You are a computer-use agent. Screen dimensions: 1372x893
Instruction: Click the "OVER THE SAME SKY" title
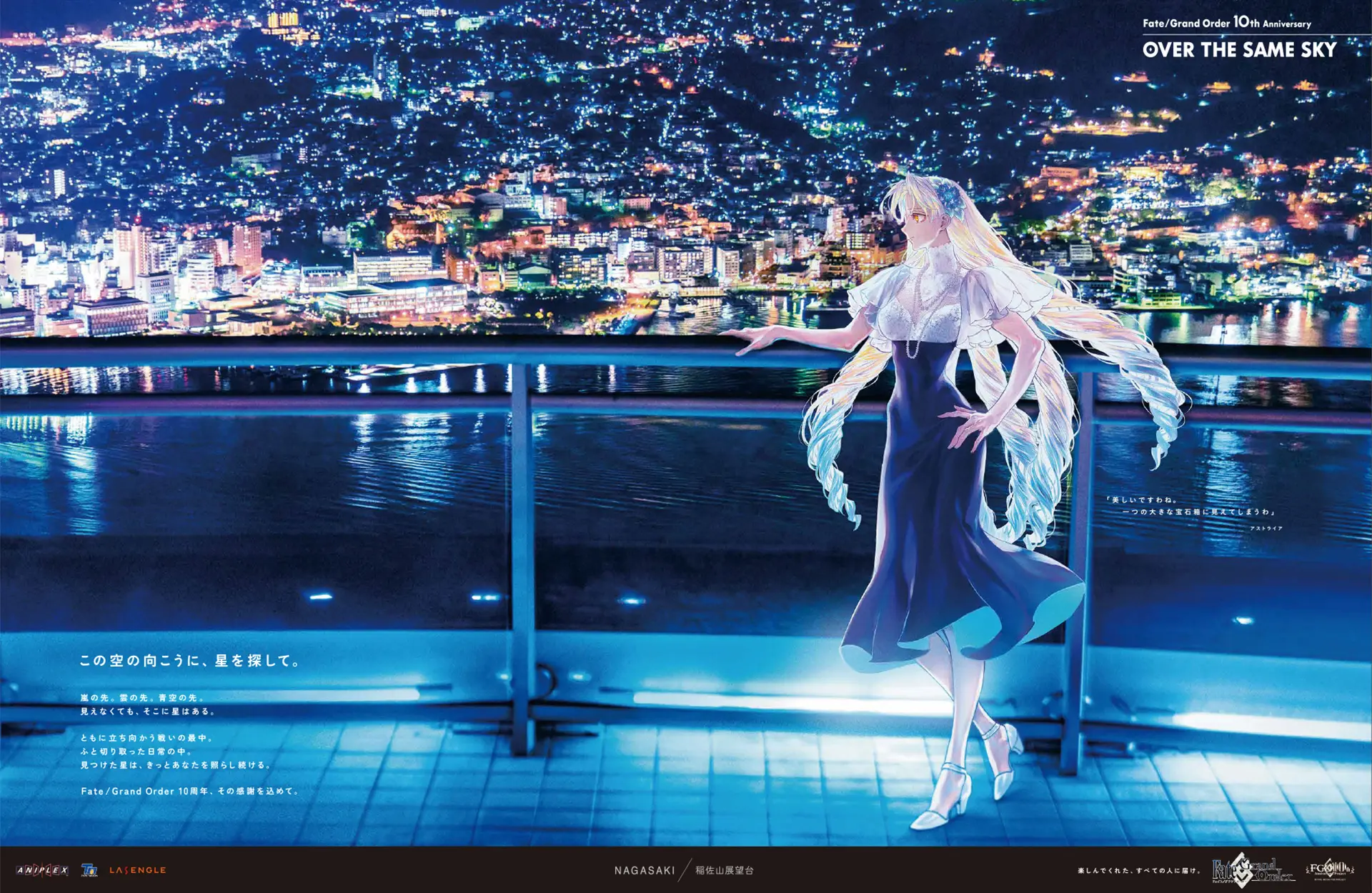pos(1239,49)
